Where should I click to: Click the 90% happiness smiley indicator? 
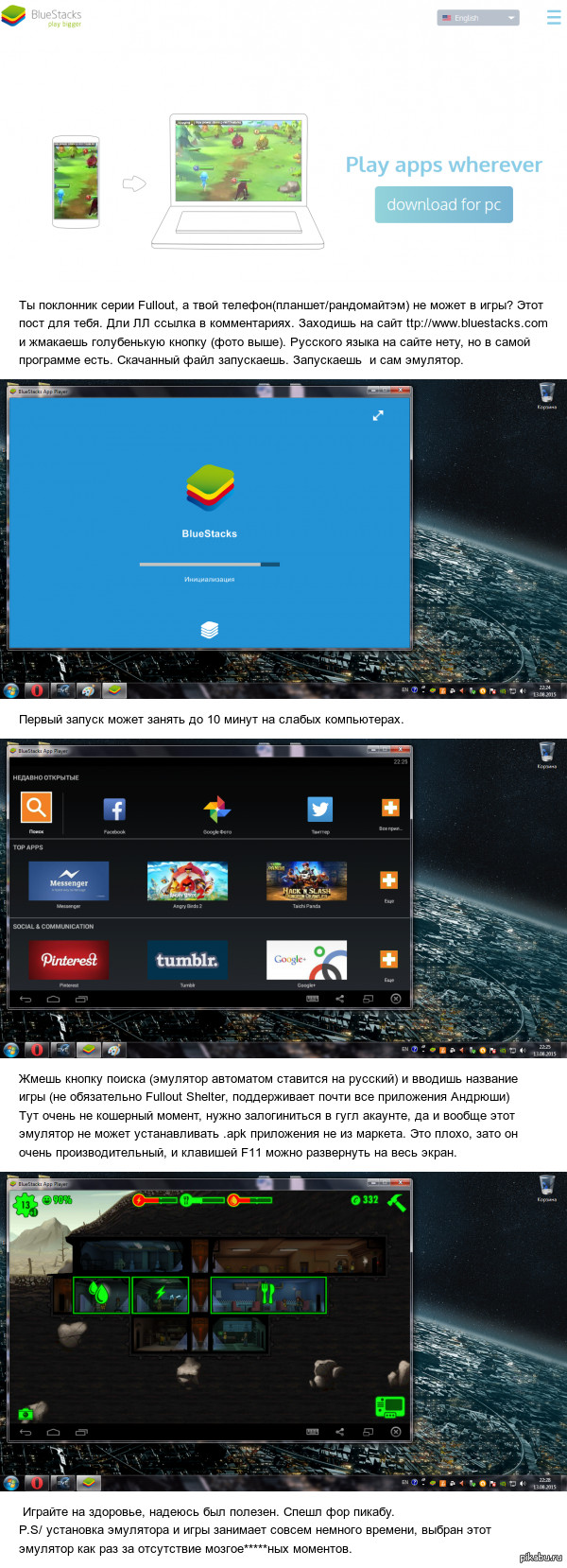tap(58, 1199)
